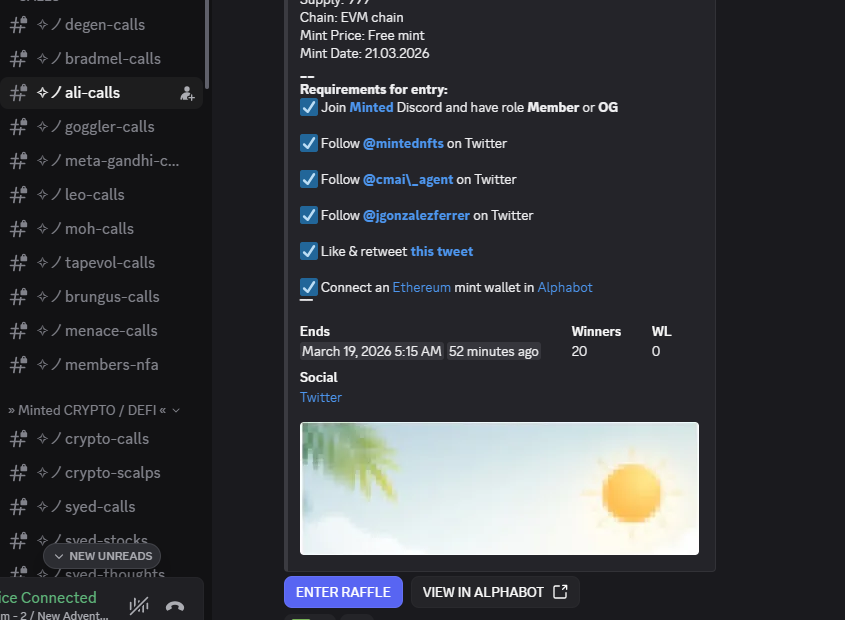Open the 'this tweet' link
Image resolution: width=845 pixels, height=620 pixels.
click(x=442, y=251)
